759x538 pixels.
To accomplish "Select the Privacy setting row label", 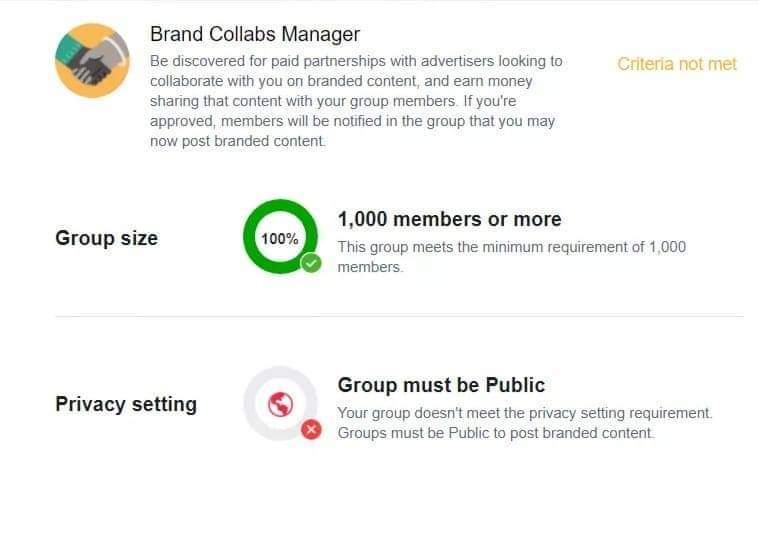I will tap(126, 404).
